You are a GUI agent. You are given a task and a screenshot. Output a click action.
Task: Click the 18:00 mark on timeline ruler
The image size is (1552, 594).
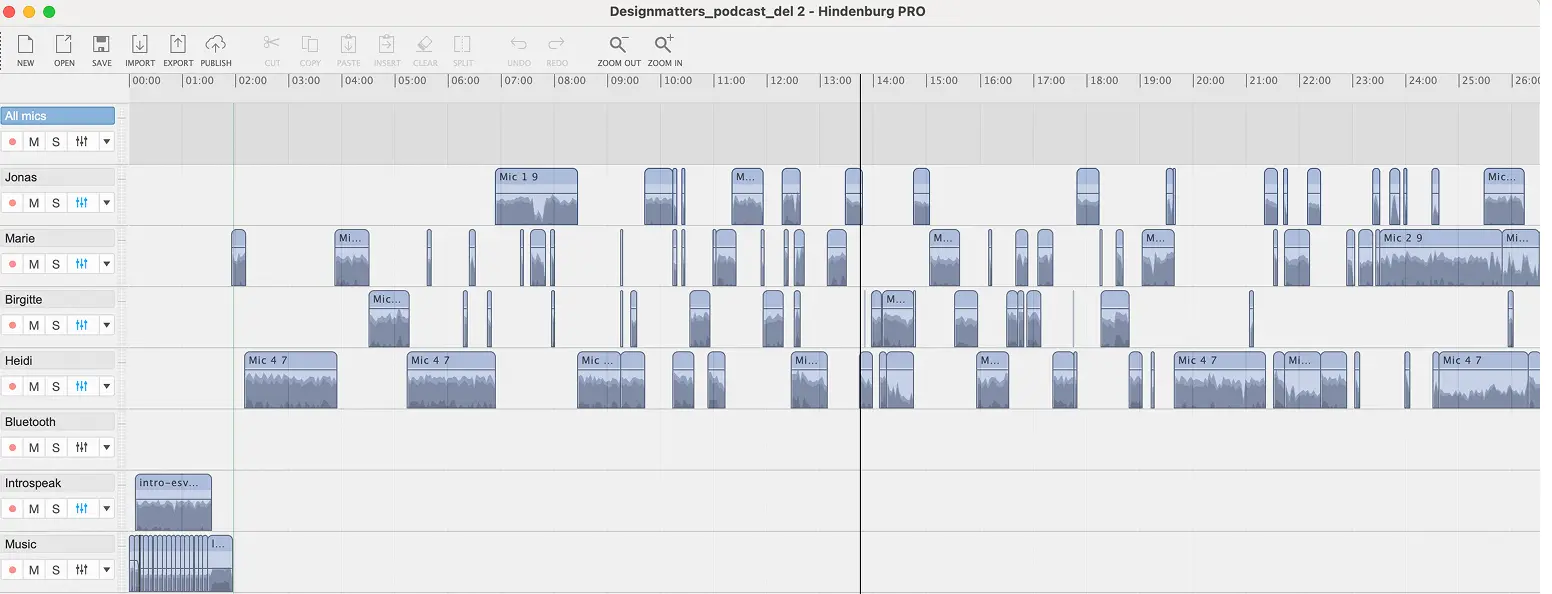click(x=1103, y=81)
